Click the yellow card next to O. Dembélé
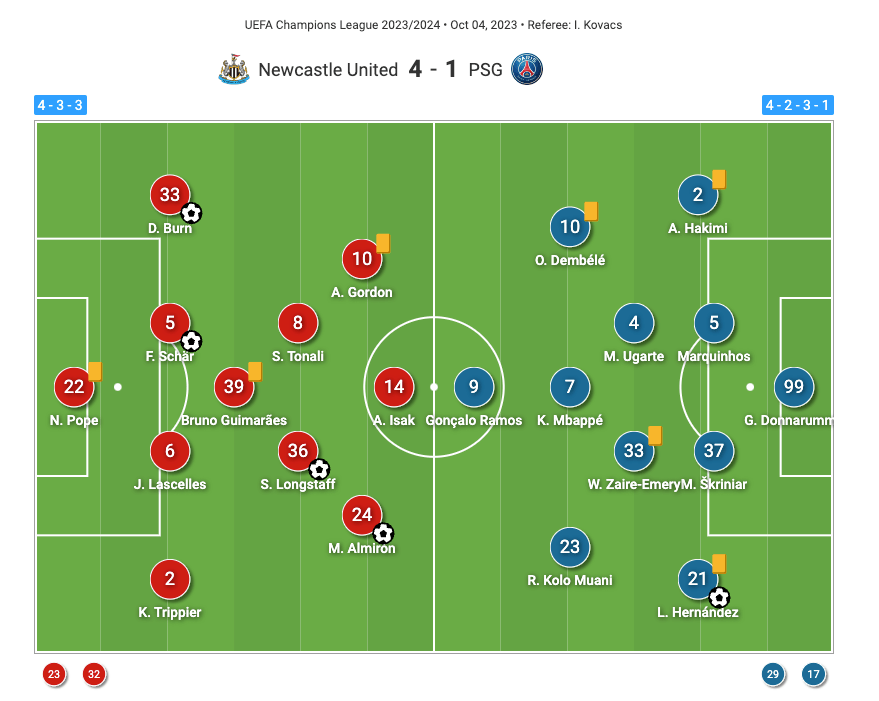This screenshot has height=701, width=879. tap(591, 210)
